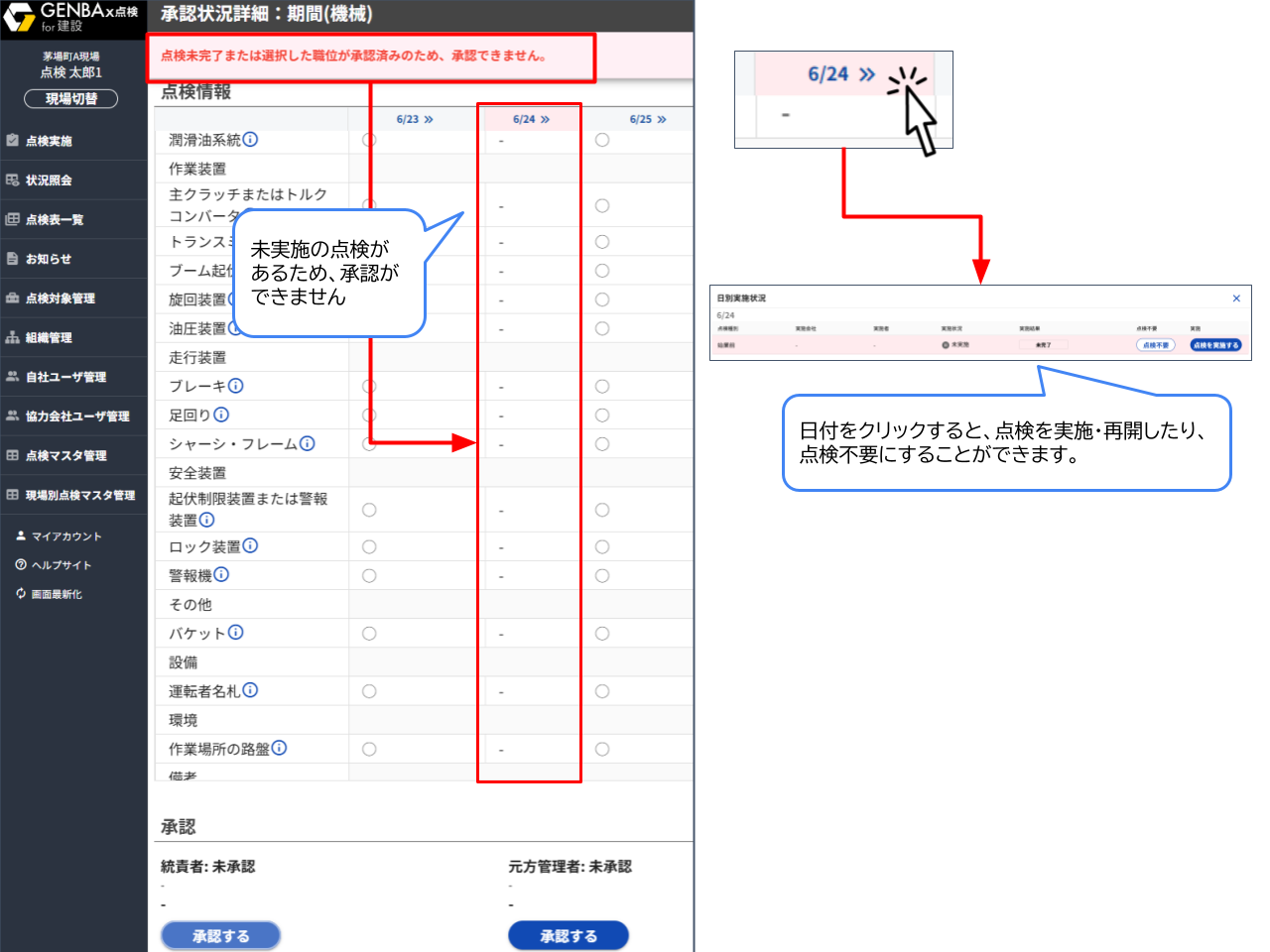Image resolution: width=1270 pixels, height=952 pixels.
Task: Open the 運転者名札 info icon
Action: click(251, 689)
